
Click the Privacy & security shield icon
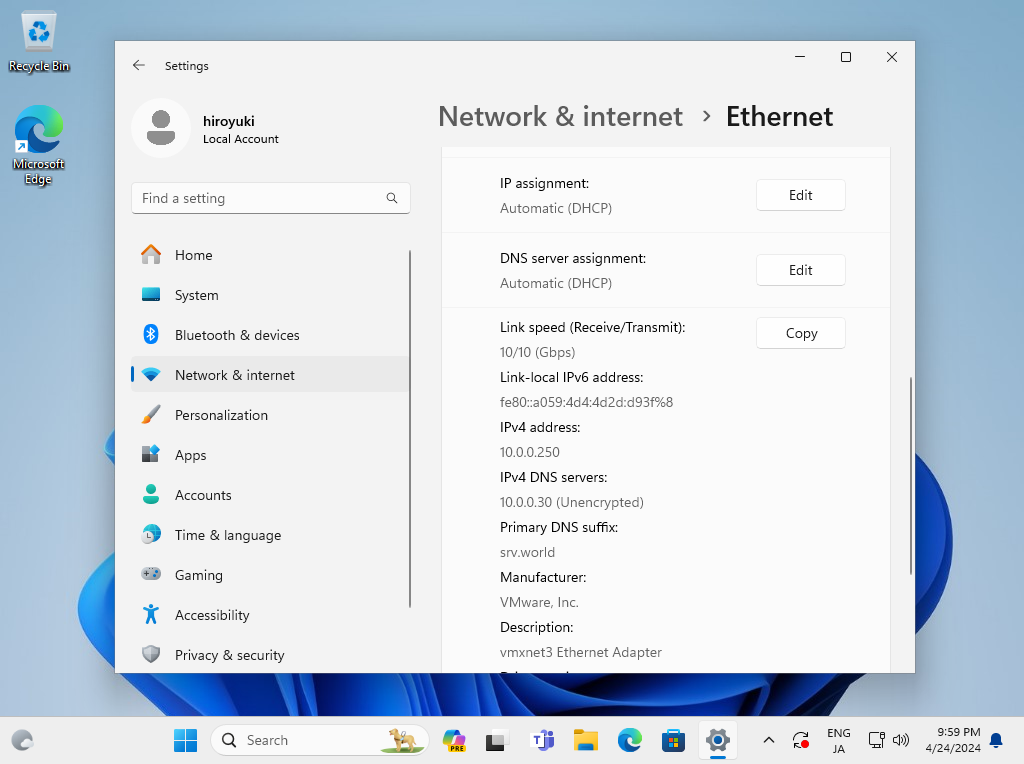(x=151, y=655)
